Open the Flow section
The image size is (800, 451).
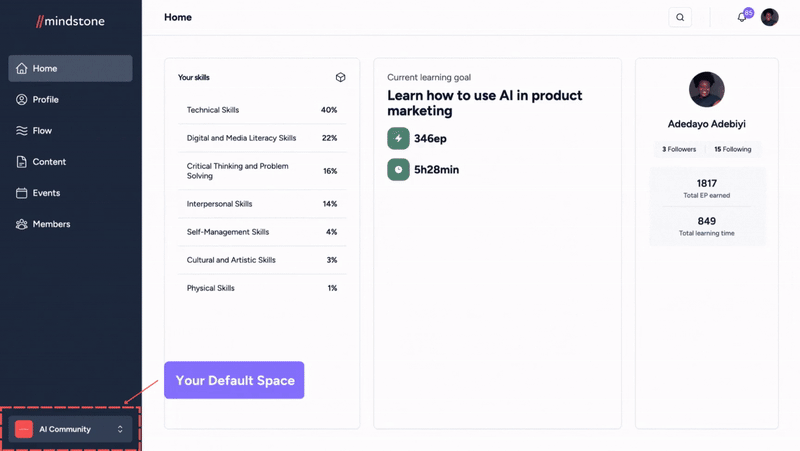point(70,131)
